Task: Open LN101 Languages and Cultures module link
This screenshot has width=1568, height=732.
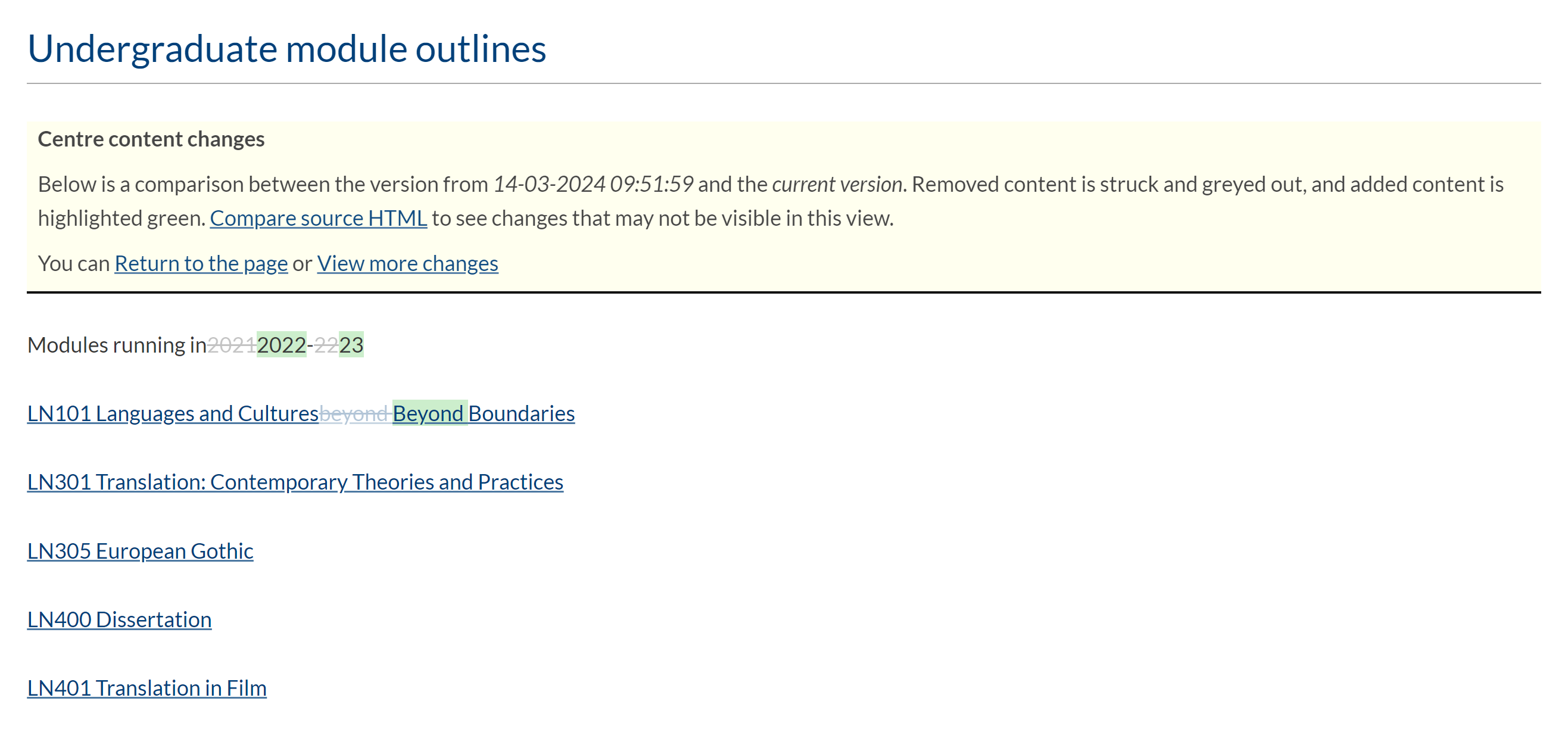Action: click(173, 413)
